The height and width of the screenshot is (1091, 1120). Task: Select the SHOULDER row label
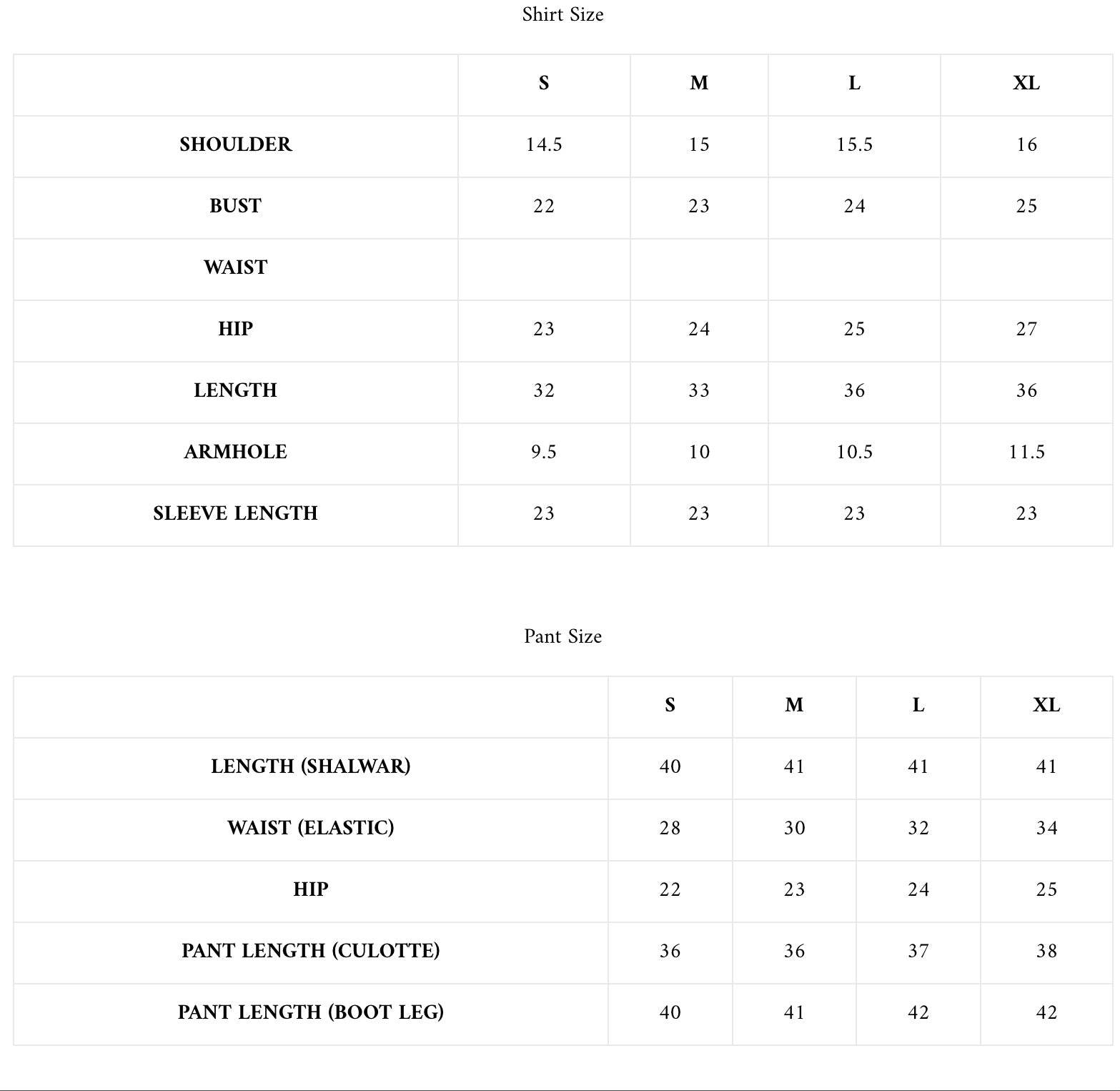pyautogui.click(x=236, y=144)
